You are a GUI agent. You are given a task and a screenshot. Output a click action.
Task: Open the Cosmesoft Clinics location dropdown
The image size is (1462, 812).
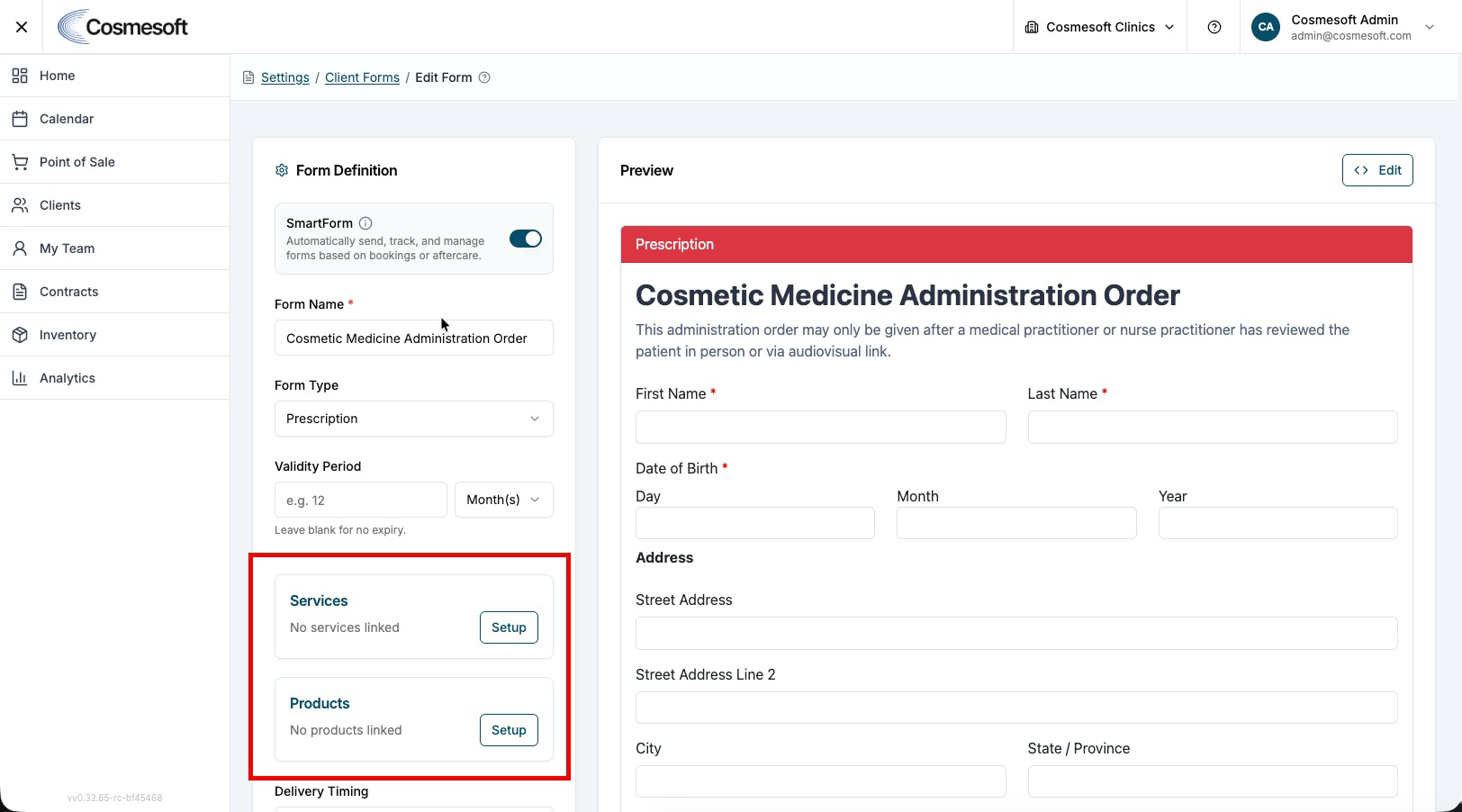coord(1100,27)
